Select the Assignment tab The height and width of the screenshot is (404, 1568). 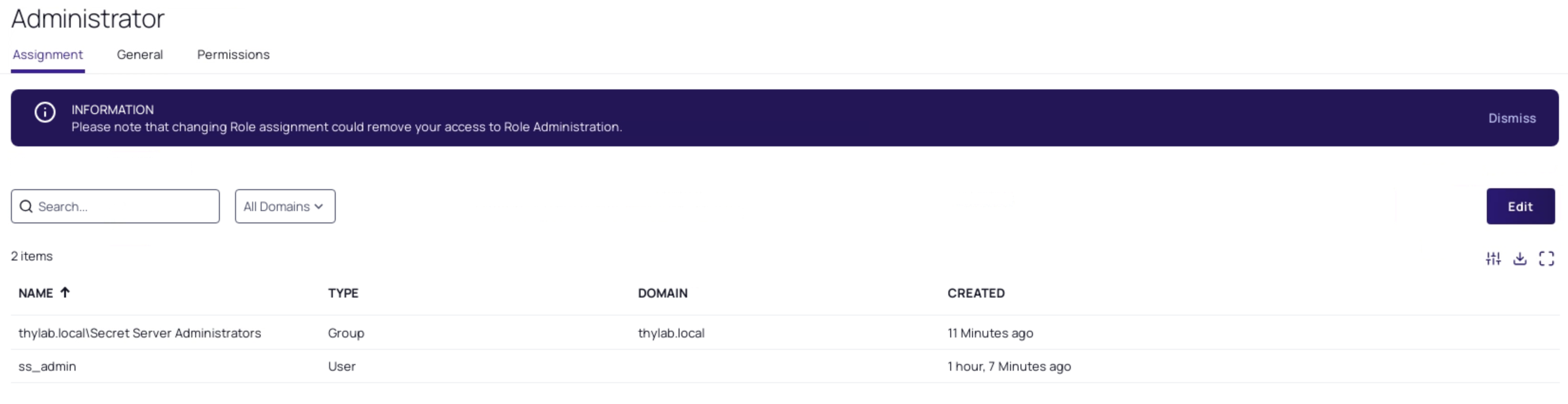[x=47, y=55]
